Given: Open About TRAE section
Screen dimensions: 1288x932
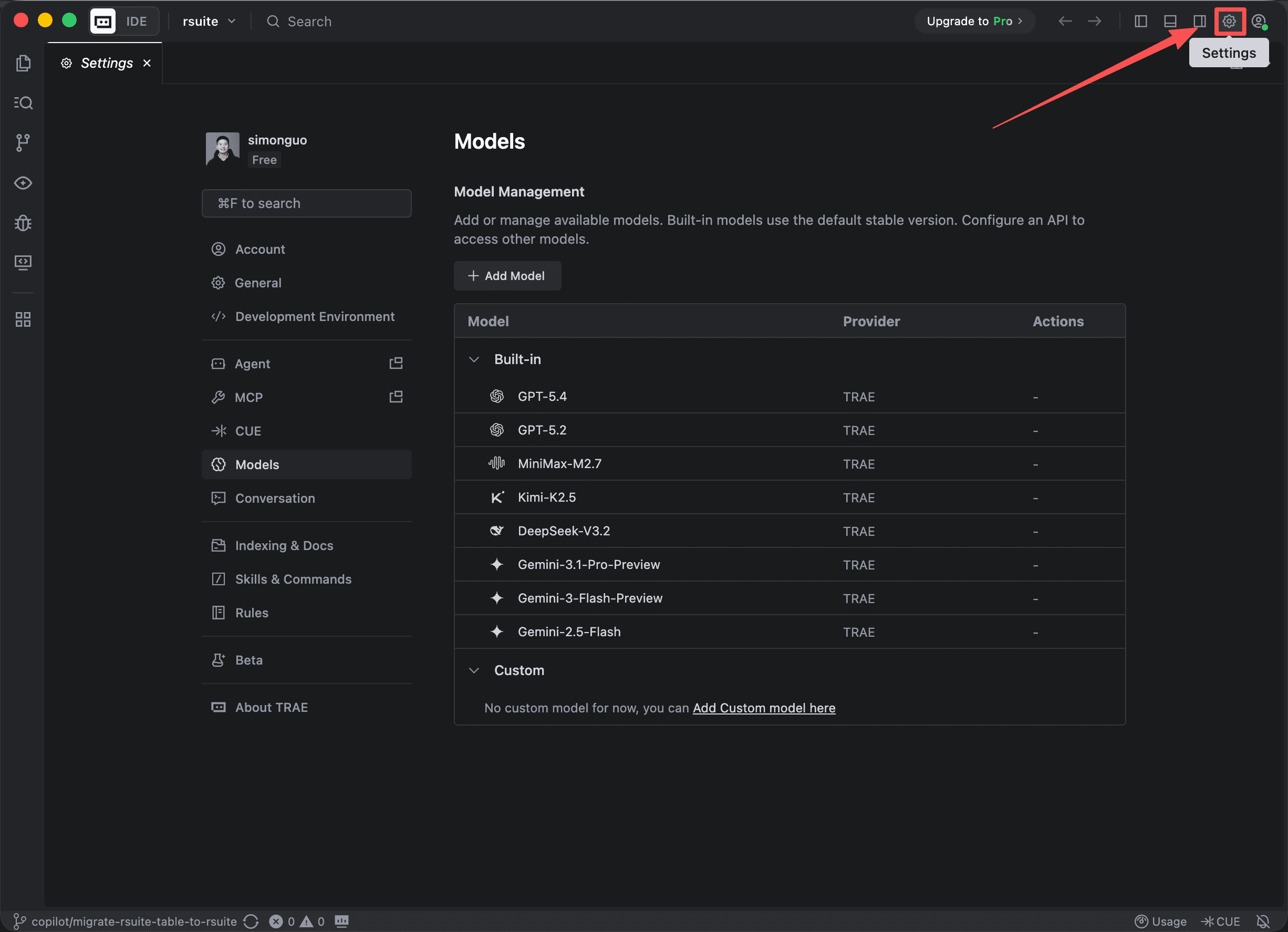Looking at the screenshot, I should [307, 707].
